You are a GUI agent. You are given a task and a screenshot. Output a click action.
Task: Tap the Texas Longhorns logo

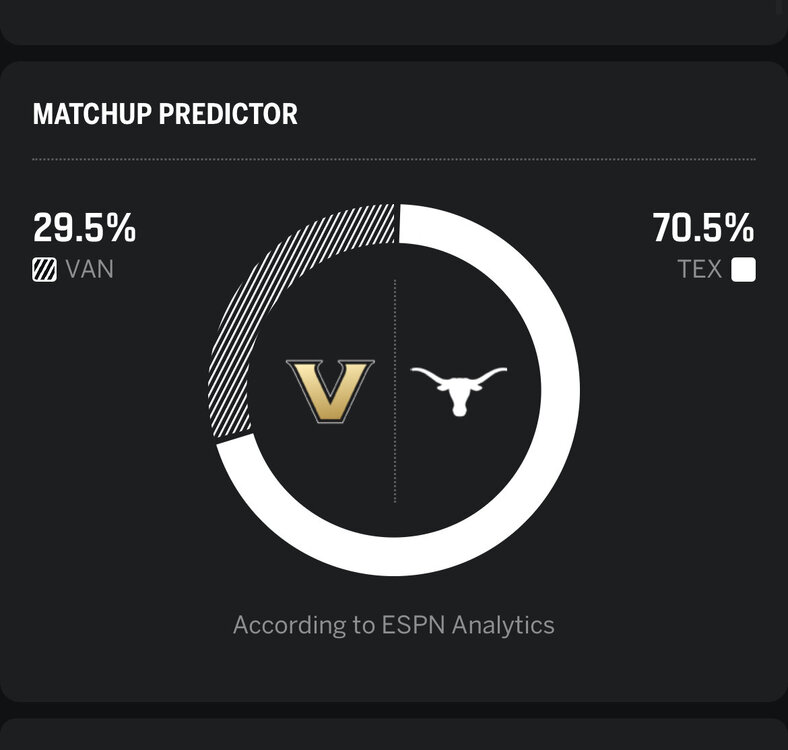[x=458, y=391]
